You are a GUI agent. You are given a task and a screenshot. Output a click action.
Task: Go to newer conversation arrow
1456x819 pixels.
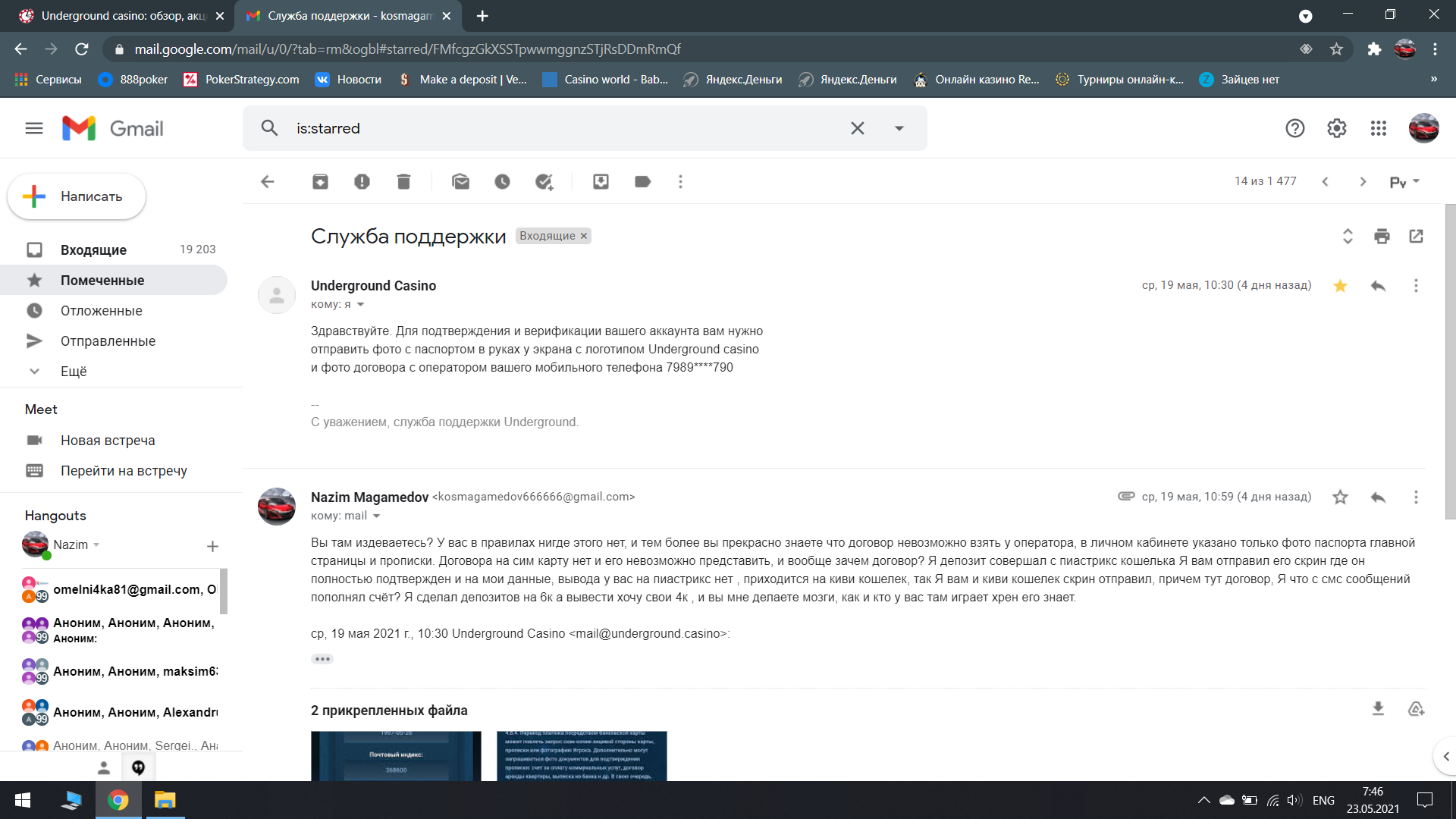(x=1325, y=181)
